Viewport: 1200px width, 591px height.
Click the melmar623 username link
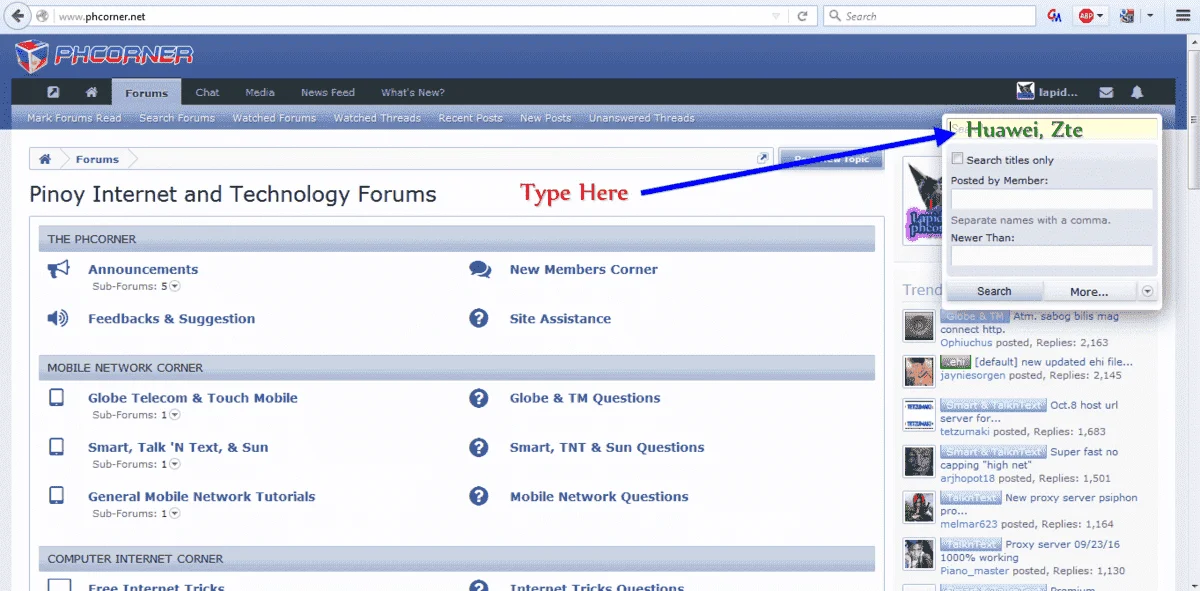tap(969, 524)
